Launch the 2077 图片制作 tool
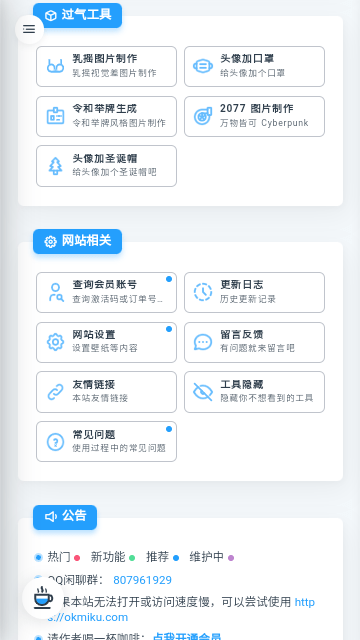Viewport: 360px width, 640px height. pos(254,116)
